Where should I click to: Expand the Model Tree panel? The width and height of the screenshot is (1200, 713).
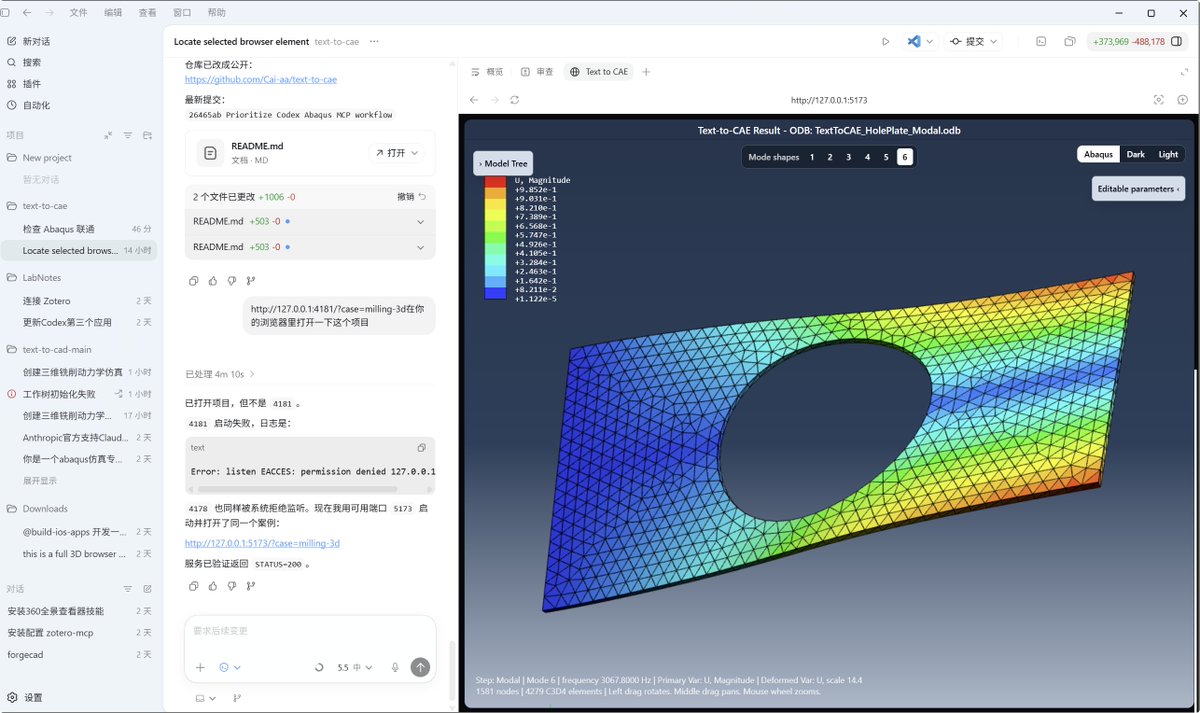click(x=503, y=163)
